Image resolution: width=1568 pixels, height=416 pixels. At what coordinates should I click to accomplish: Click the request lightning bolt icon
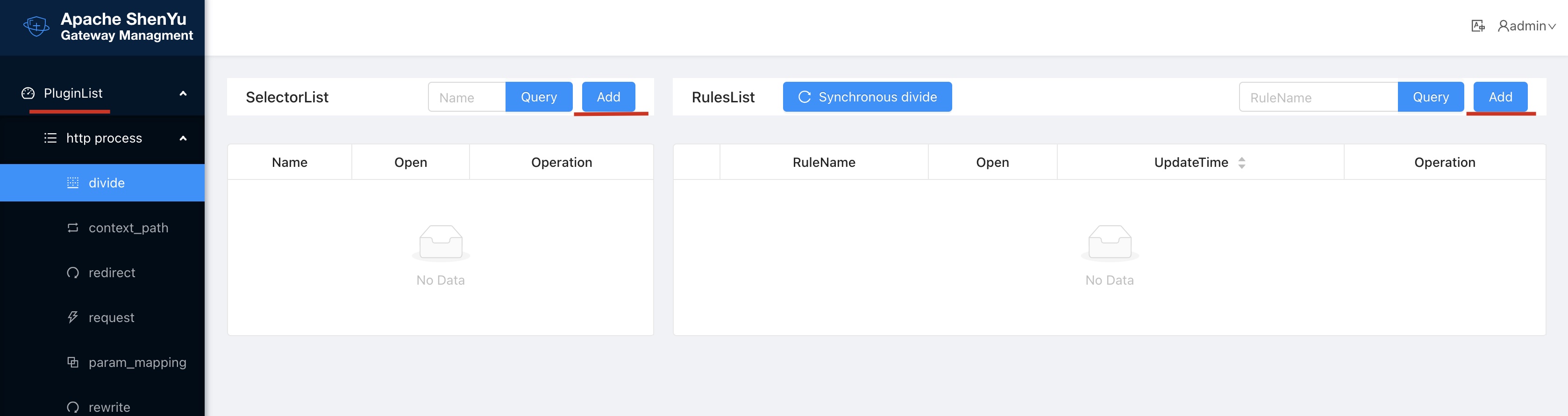72,317
